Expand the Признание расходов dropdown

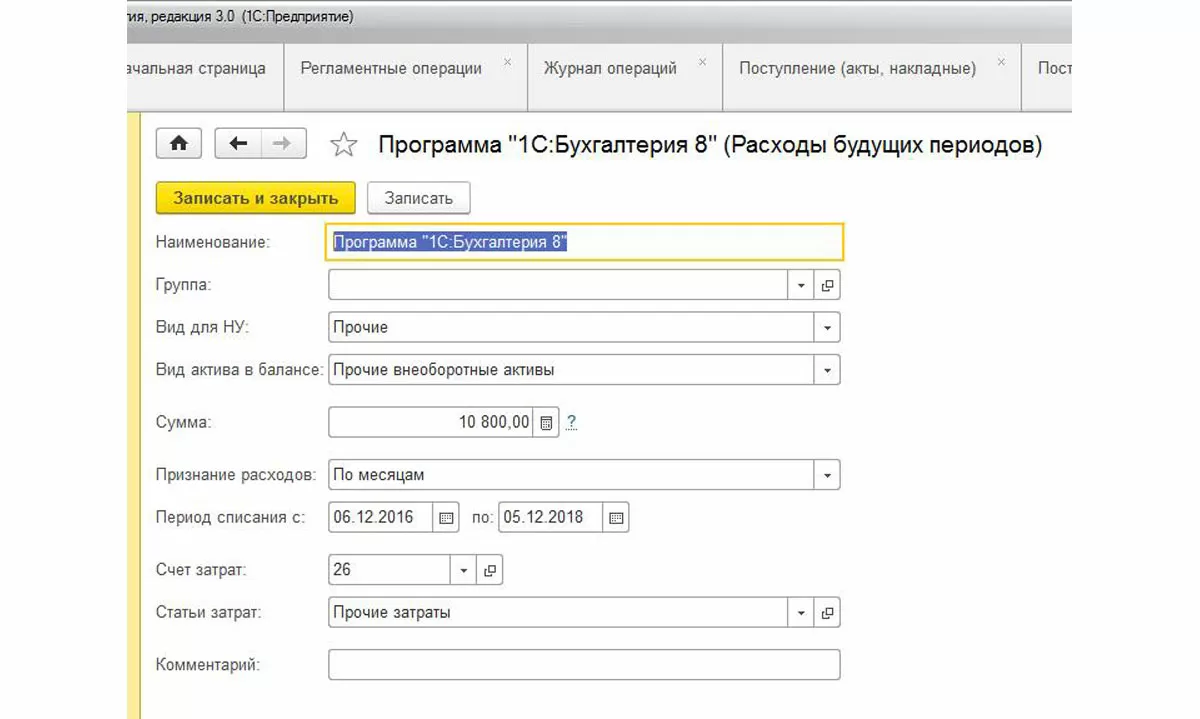click(x=827, y=475)
